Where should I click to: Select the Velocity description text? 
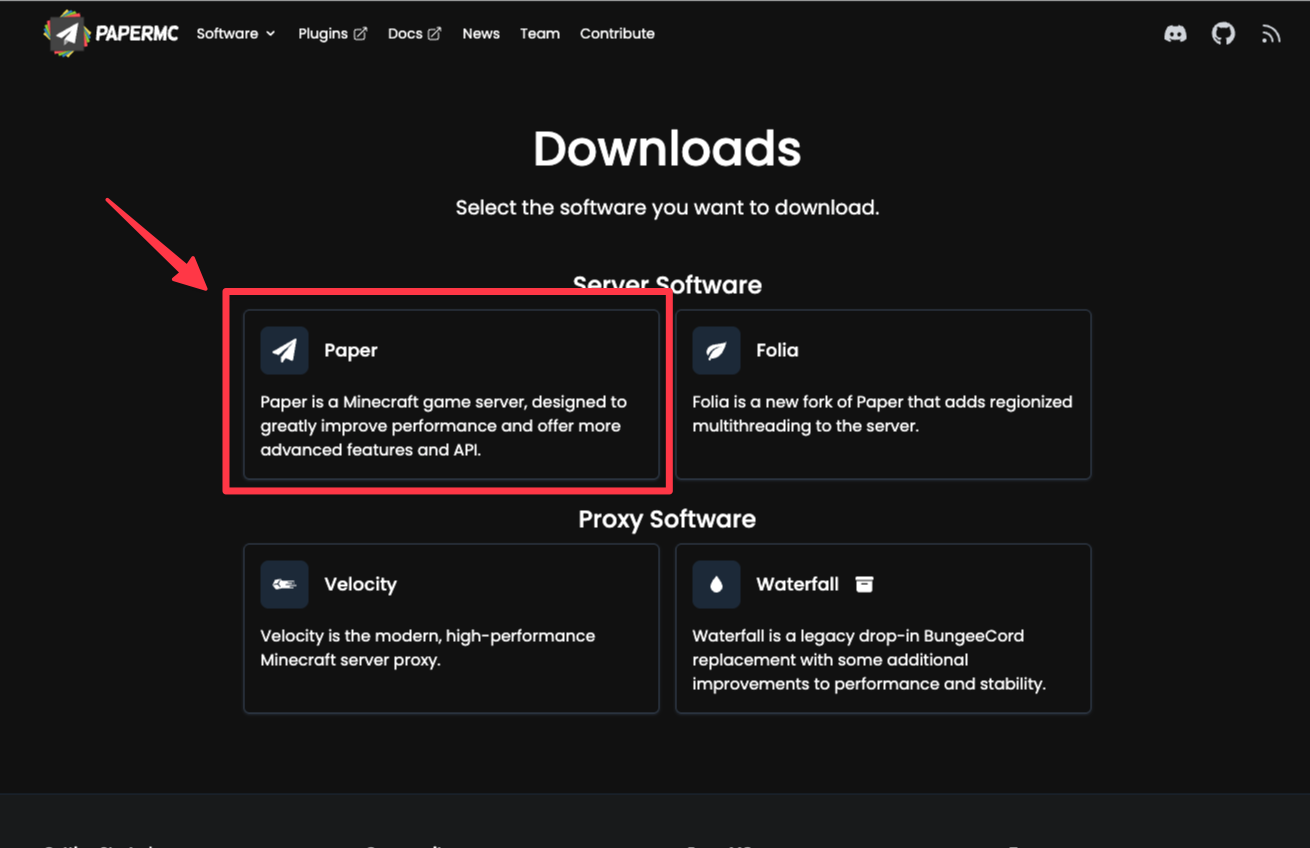427,648
